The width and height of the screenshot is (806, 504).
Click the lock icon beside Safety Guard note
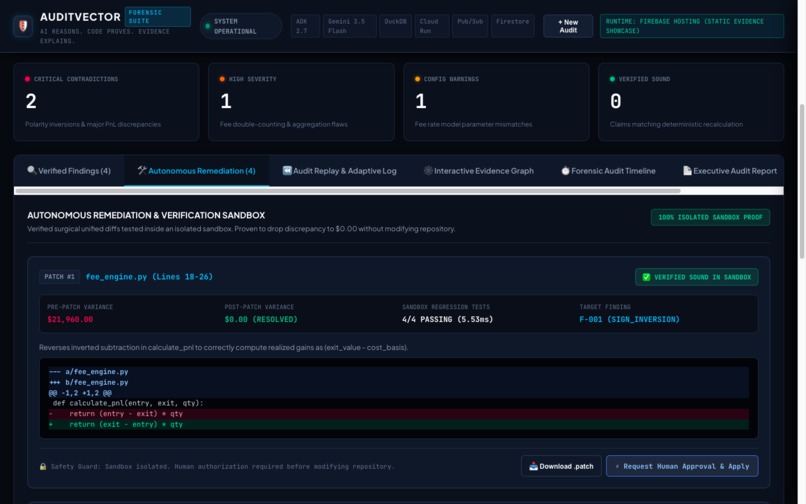pos(43,466)
